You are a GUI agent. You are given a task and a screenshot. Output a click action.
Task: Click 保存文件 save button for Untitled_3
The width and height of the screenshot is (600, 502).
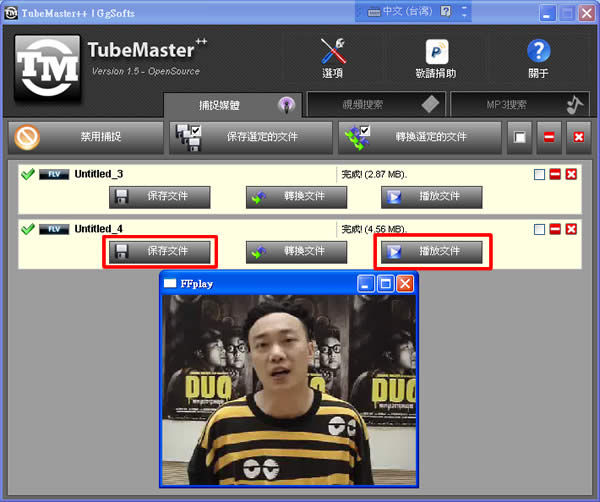pyautogui.click(x=160, y=197)
